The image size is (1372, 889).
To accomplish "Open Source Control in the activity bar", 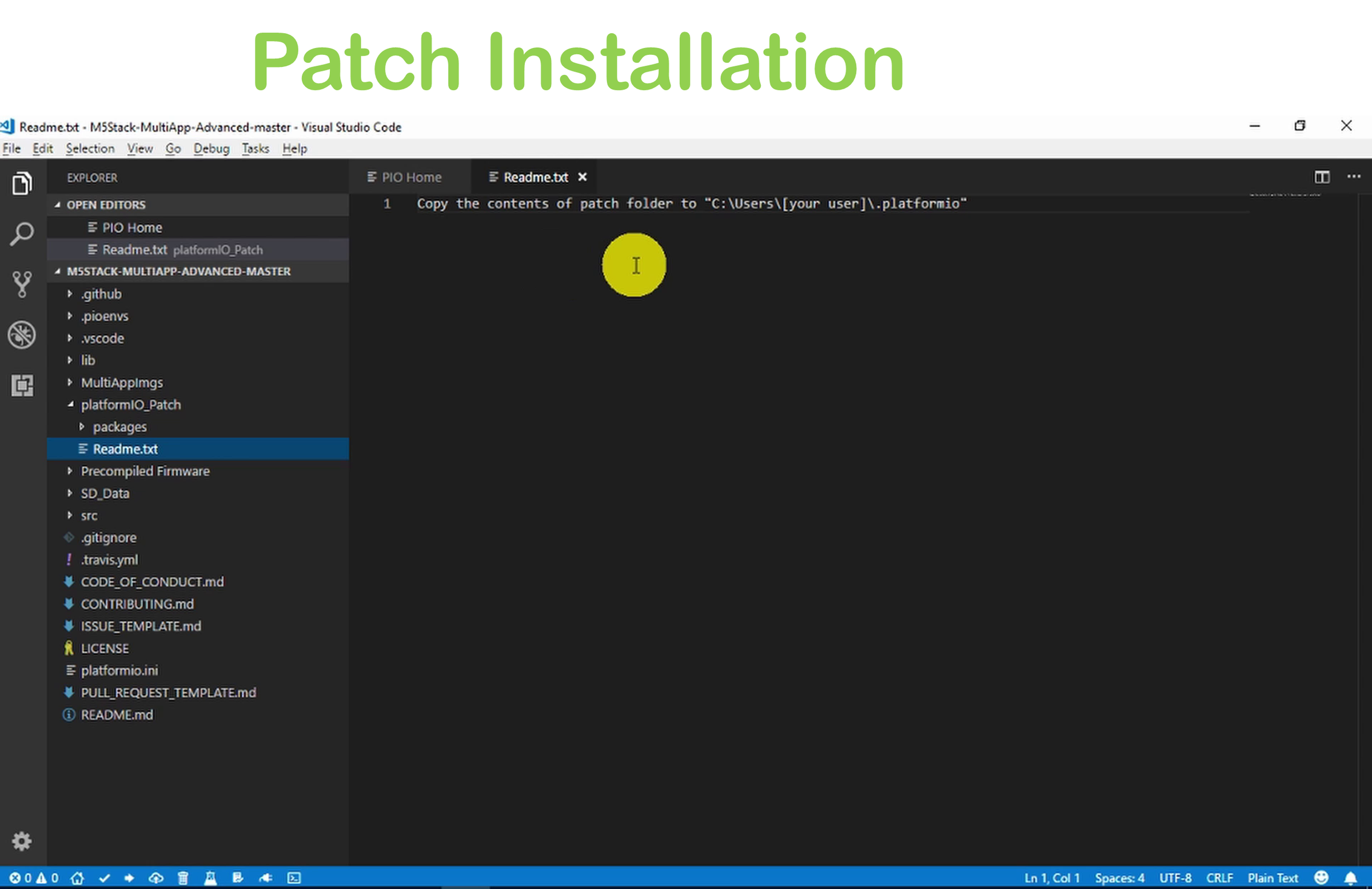I will coord(21,284).
